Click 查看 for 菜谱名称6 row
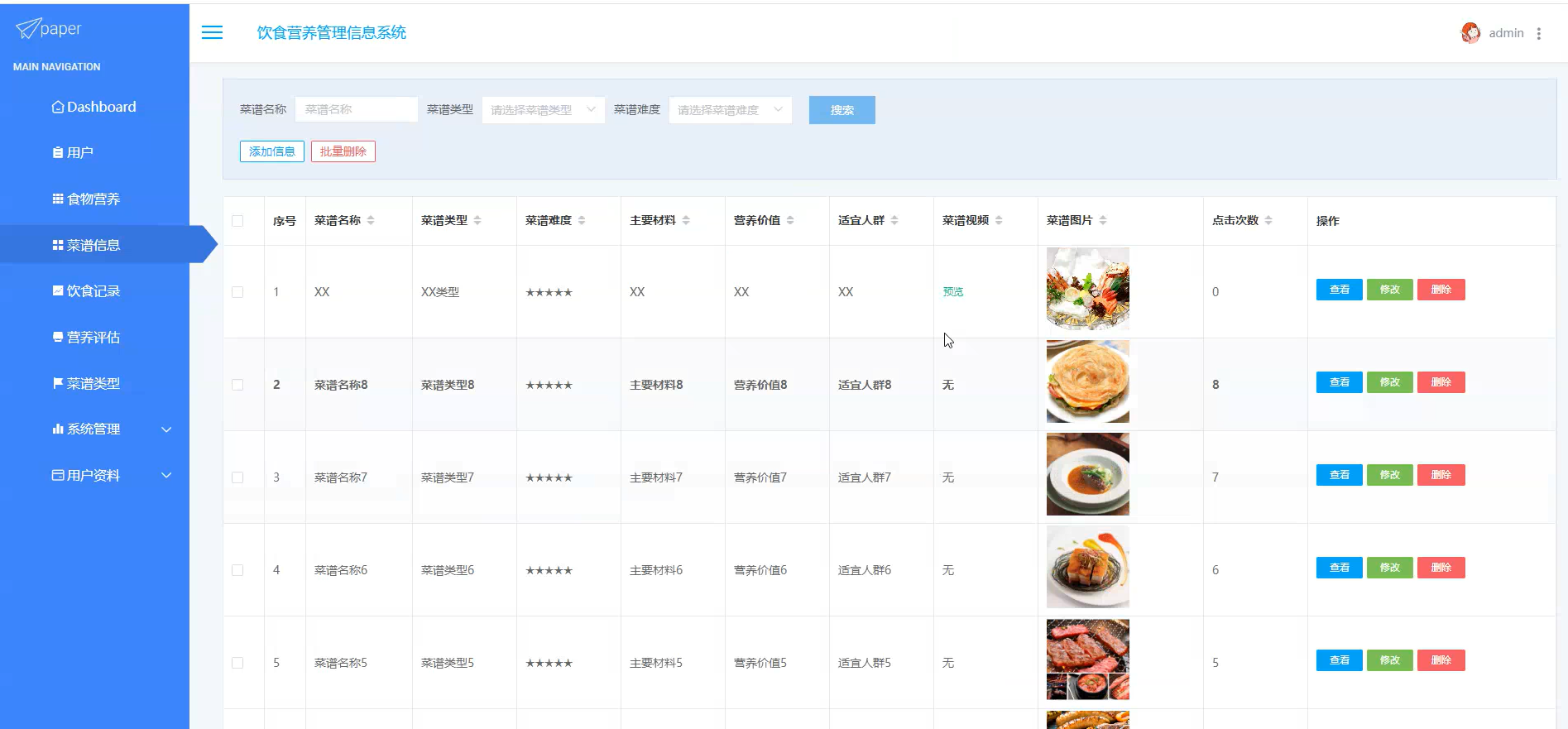 (x=1339, y=568)
